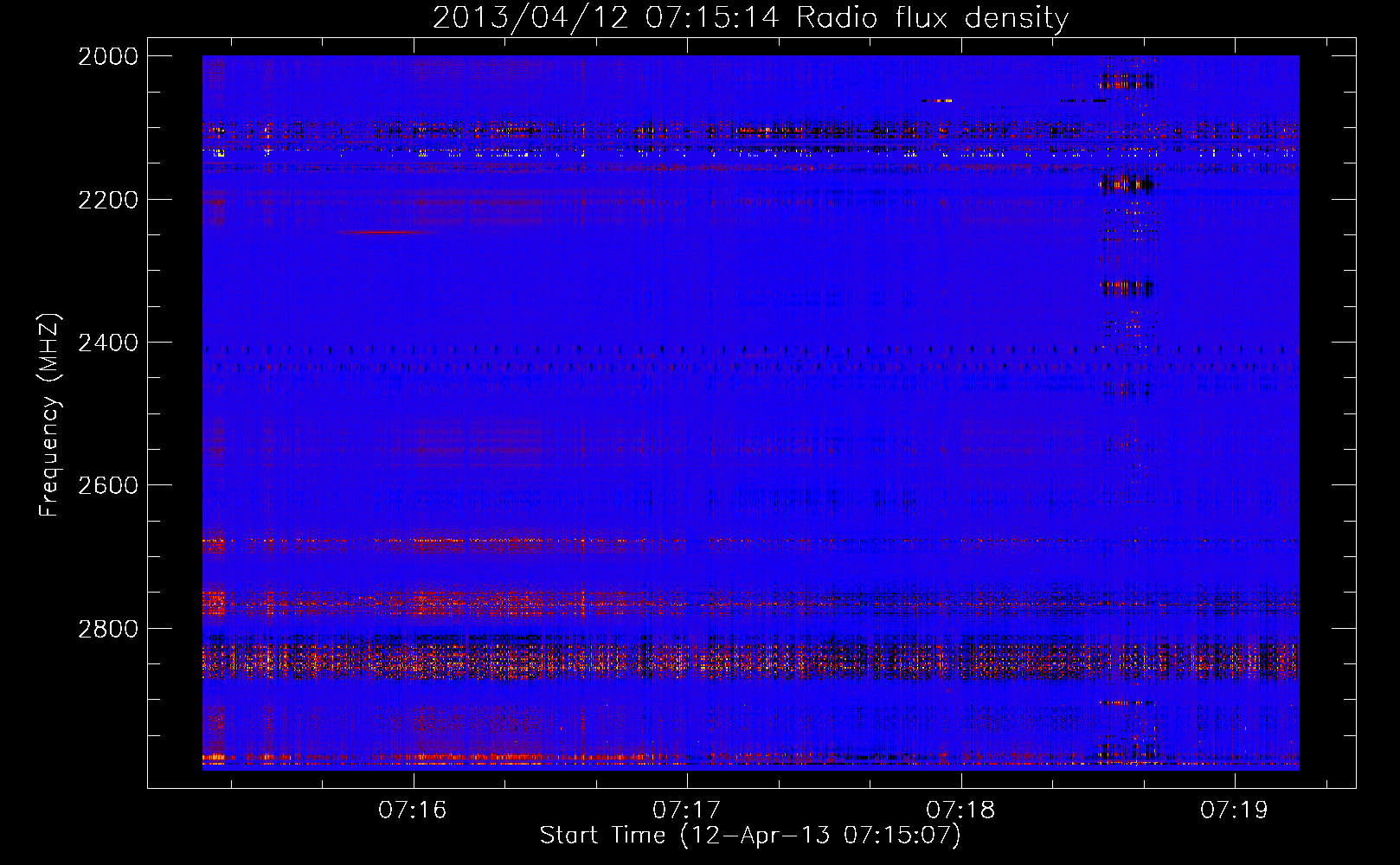Click the 'Frequency (MHZ)' axis label
Viewport: 1400px width, 865px height.
click(x=49, y=415)
